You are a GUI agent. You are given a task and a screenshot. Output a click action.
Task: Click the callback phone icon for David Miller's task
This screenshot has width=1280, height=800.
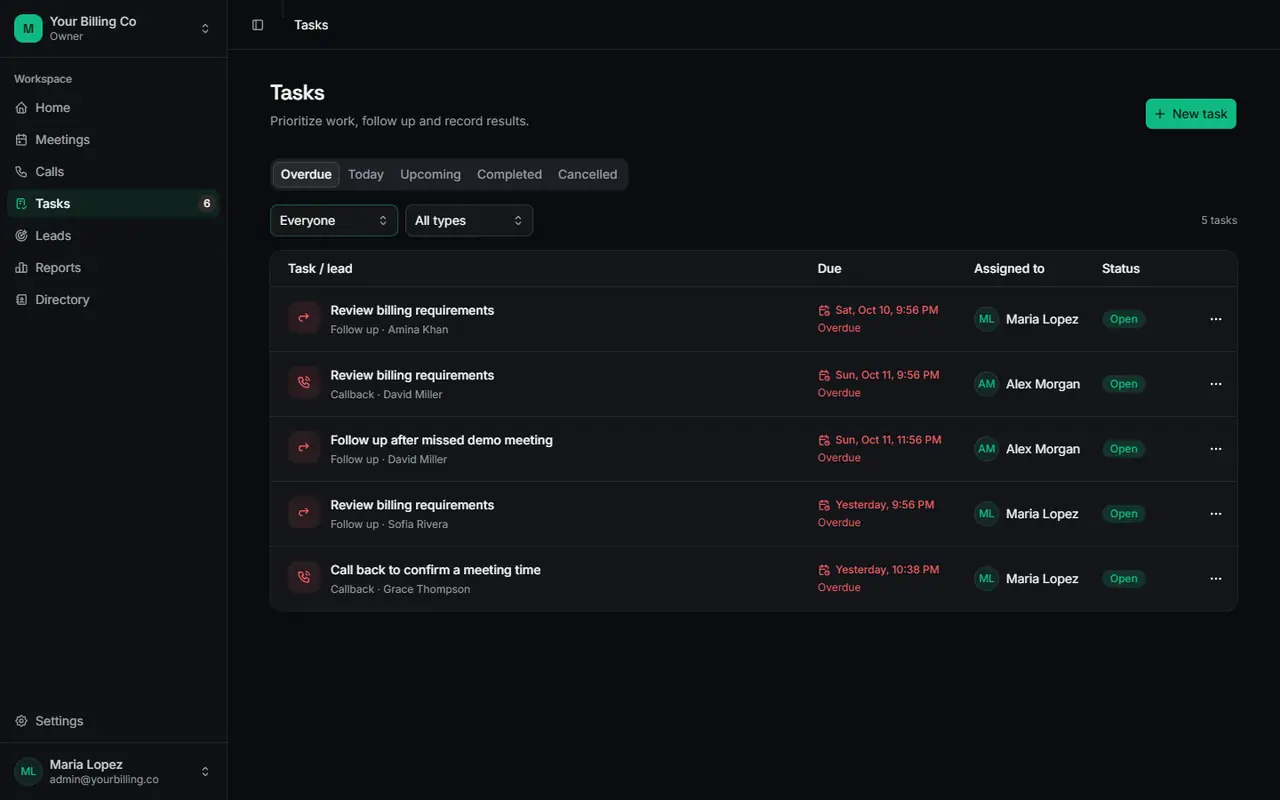304,384
